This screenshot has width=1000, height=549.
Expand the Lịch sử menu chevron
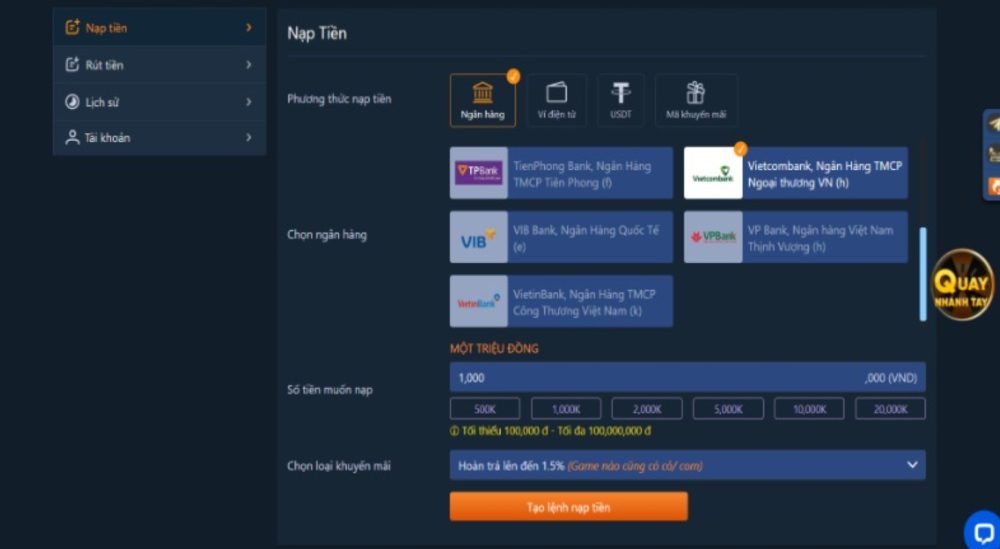[x=248, y=102]
